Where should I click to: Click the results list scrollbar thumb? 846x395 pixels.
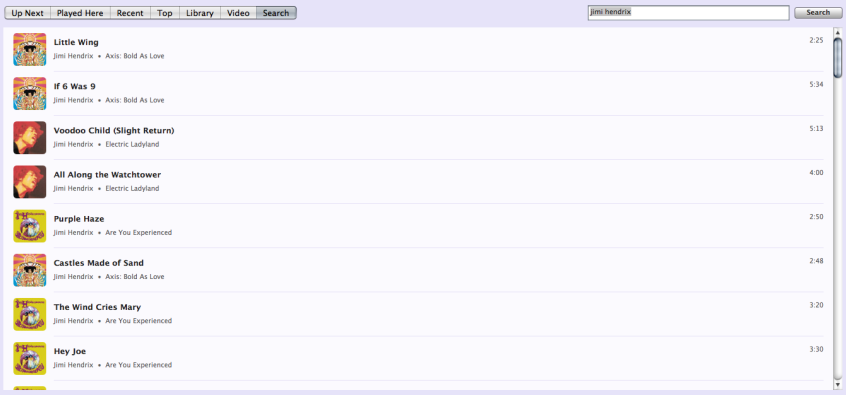(x=837, y=57)
